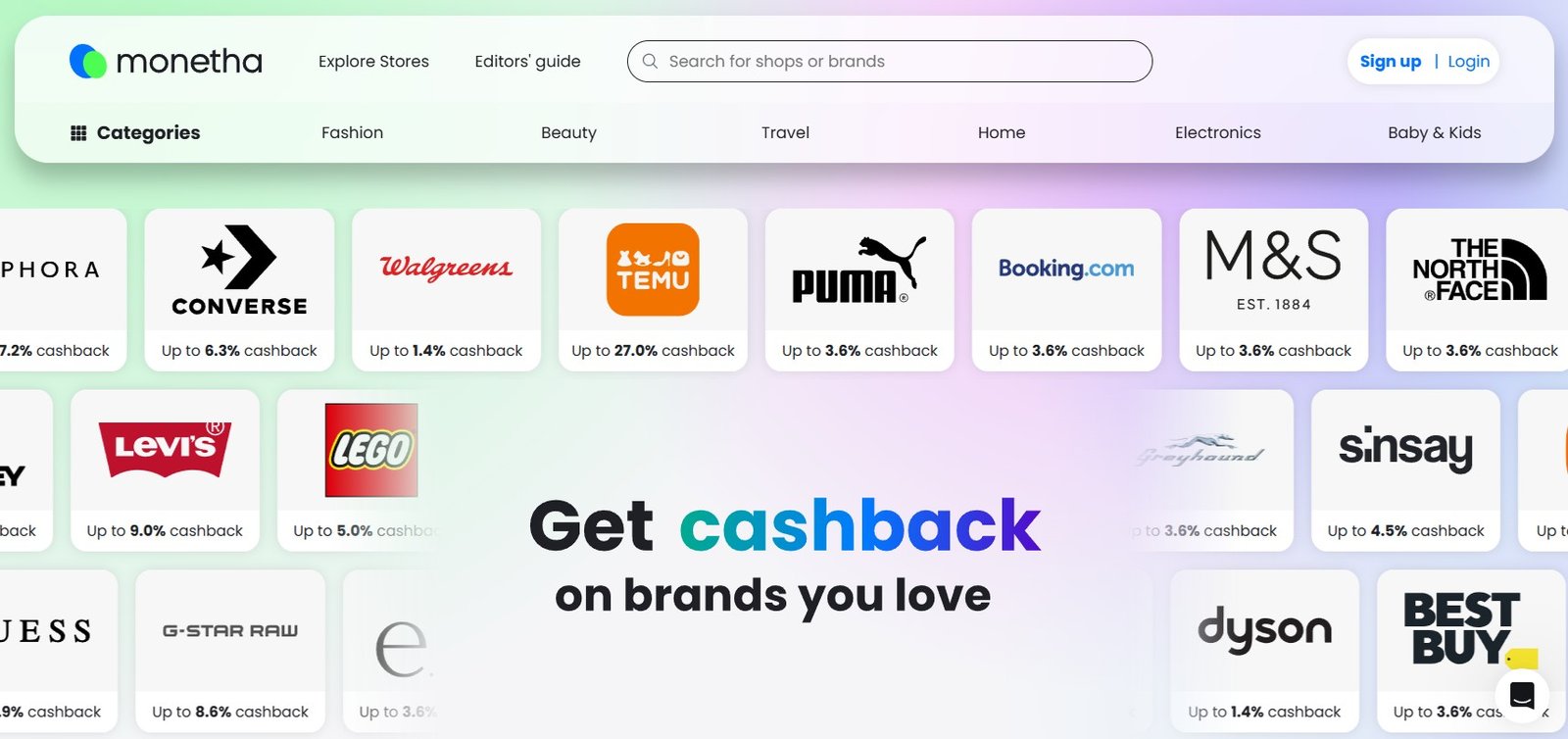Click the Sign up button

(1390, 61)
